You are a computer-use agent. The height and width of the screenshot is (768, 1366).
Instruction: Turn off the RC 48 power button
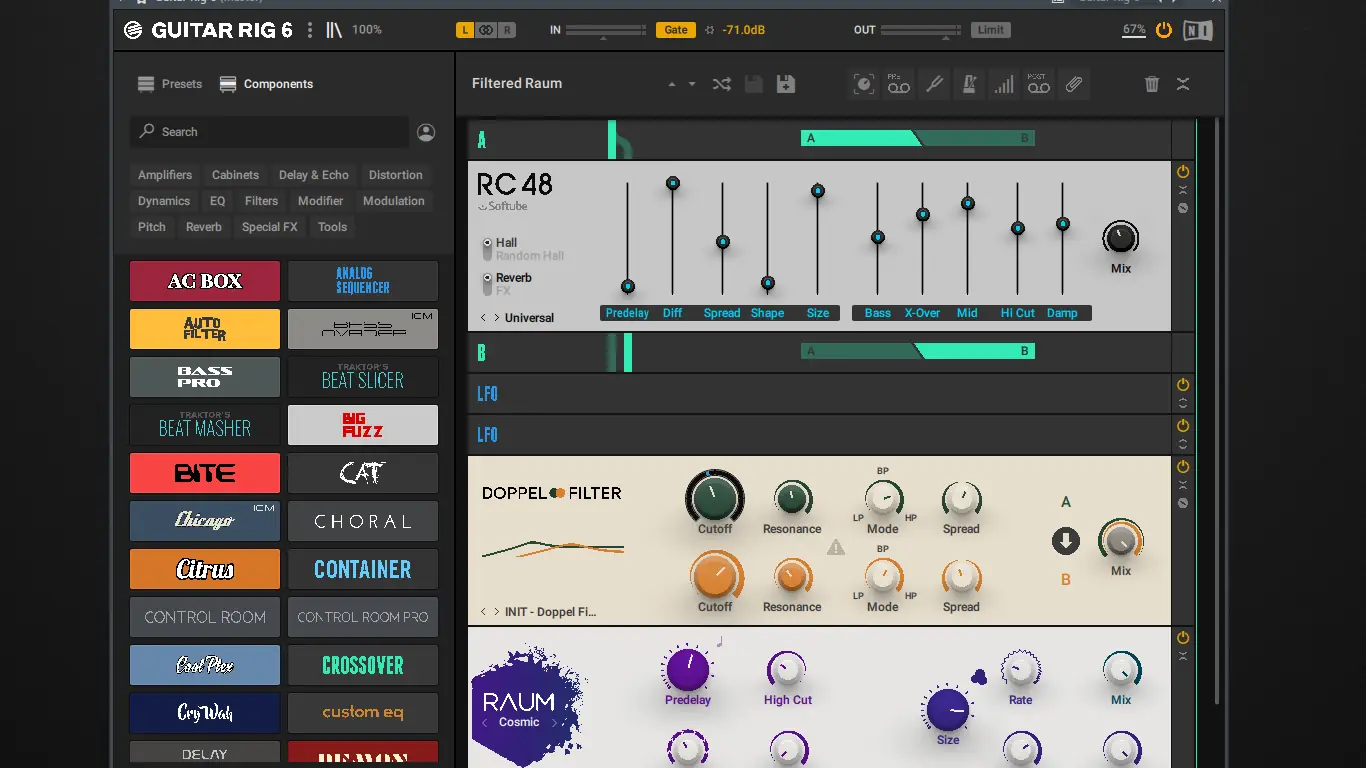point(1183,172)
